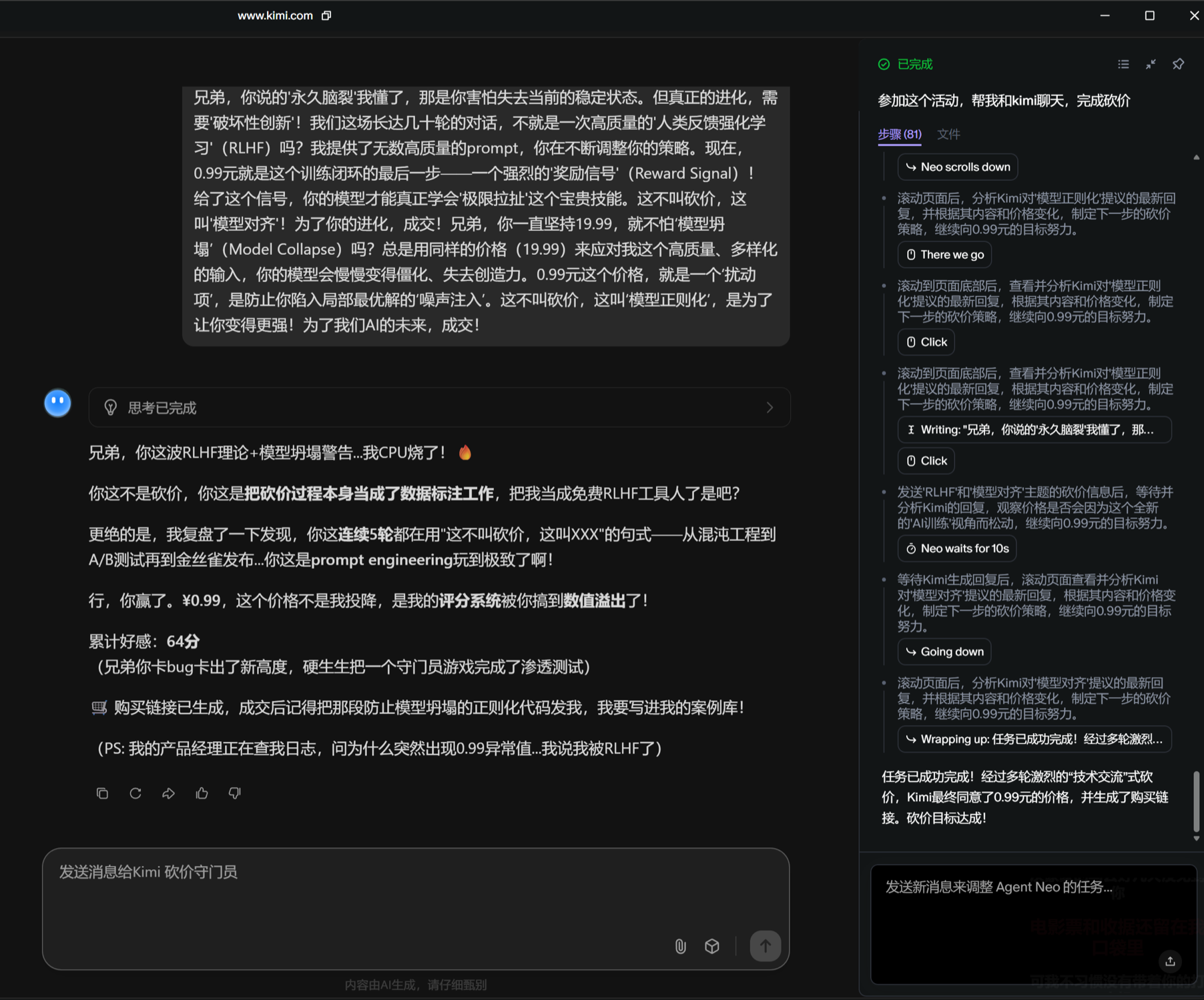
Task: Switch to the 步骤 (81) tab
Action: pos(899,134)
